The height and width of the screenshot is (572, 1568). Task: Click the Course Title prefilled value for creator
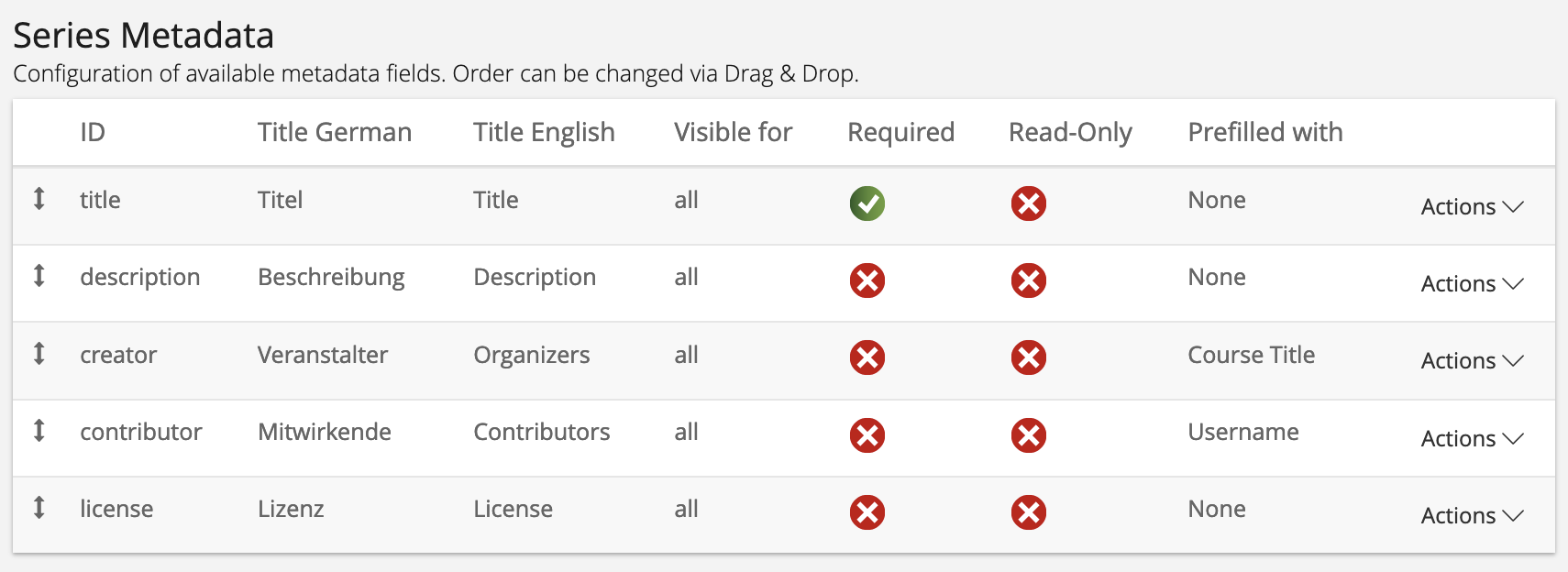click(x=1251, y=355)
